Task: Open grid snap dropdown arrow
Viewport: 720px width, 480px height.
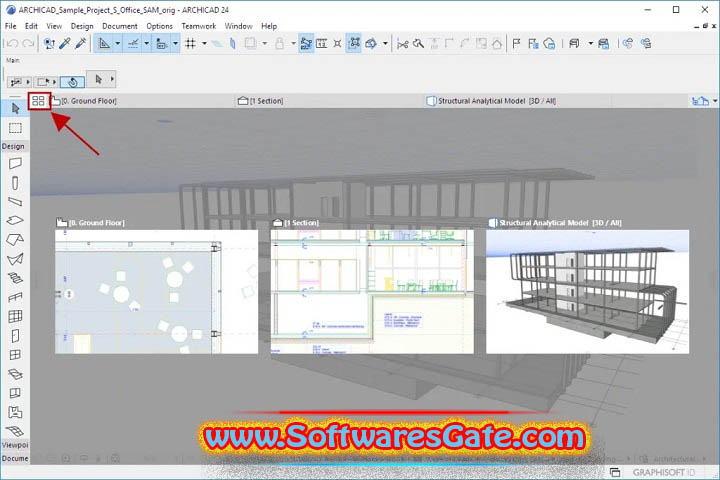Action: (x=204, y=44)
